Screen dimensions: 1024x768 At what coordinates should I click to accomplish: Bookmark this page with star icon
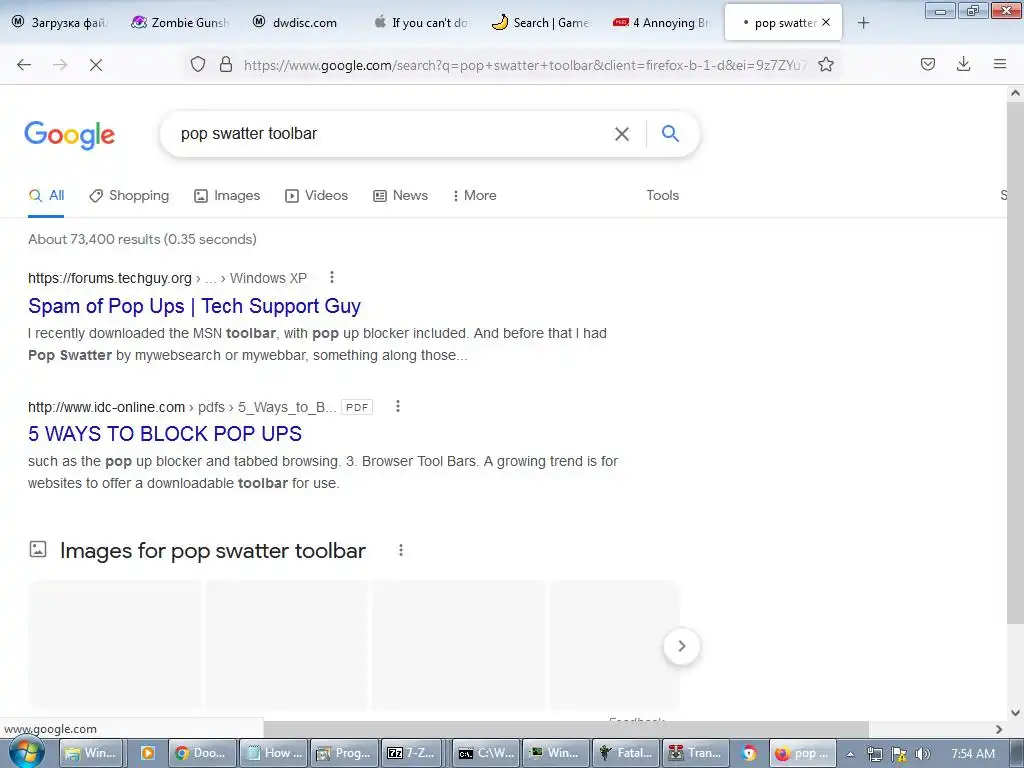(826, 65)
